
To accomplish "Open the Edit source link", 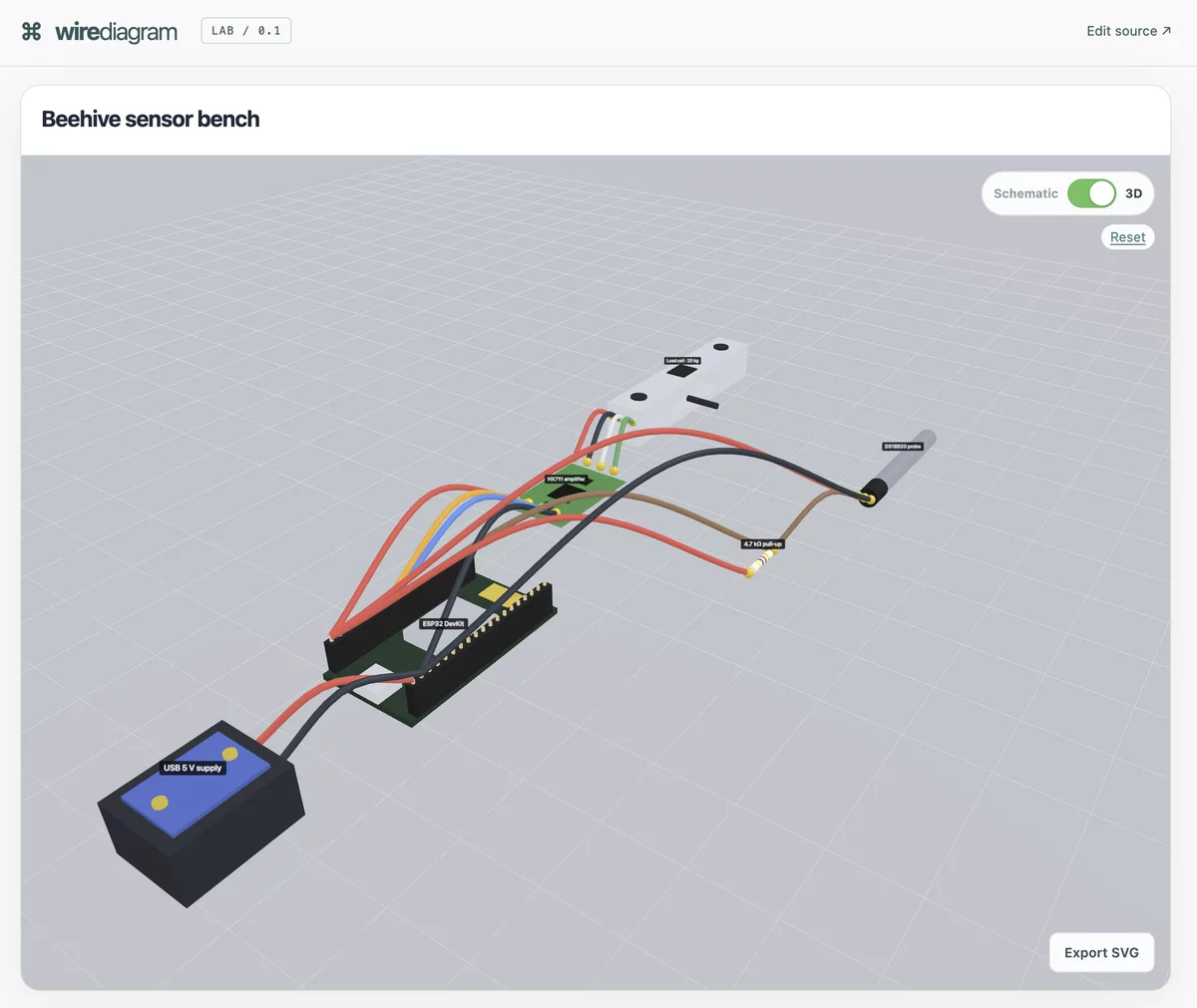I will [1129, 31].
